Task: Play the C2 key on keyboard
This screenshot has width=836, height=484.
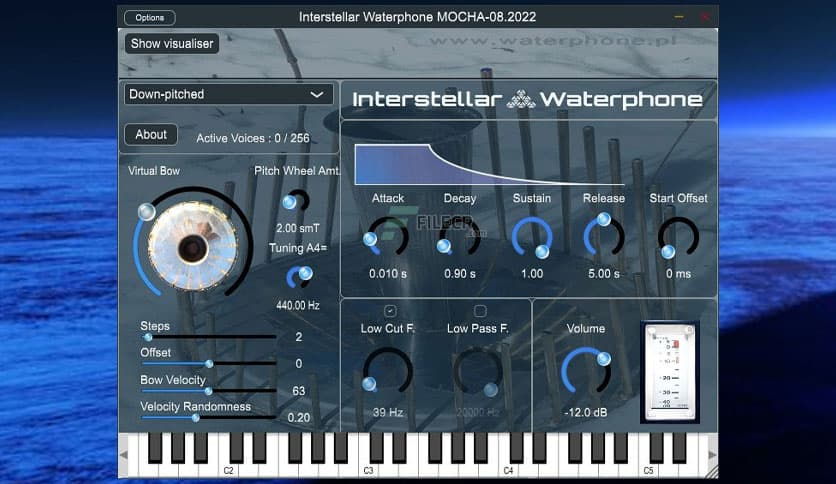Action: click(x=228, y=469)
